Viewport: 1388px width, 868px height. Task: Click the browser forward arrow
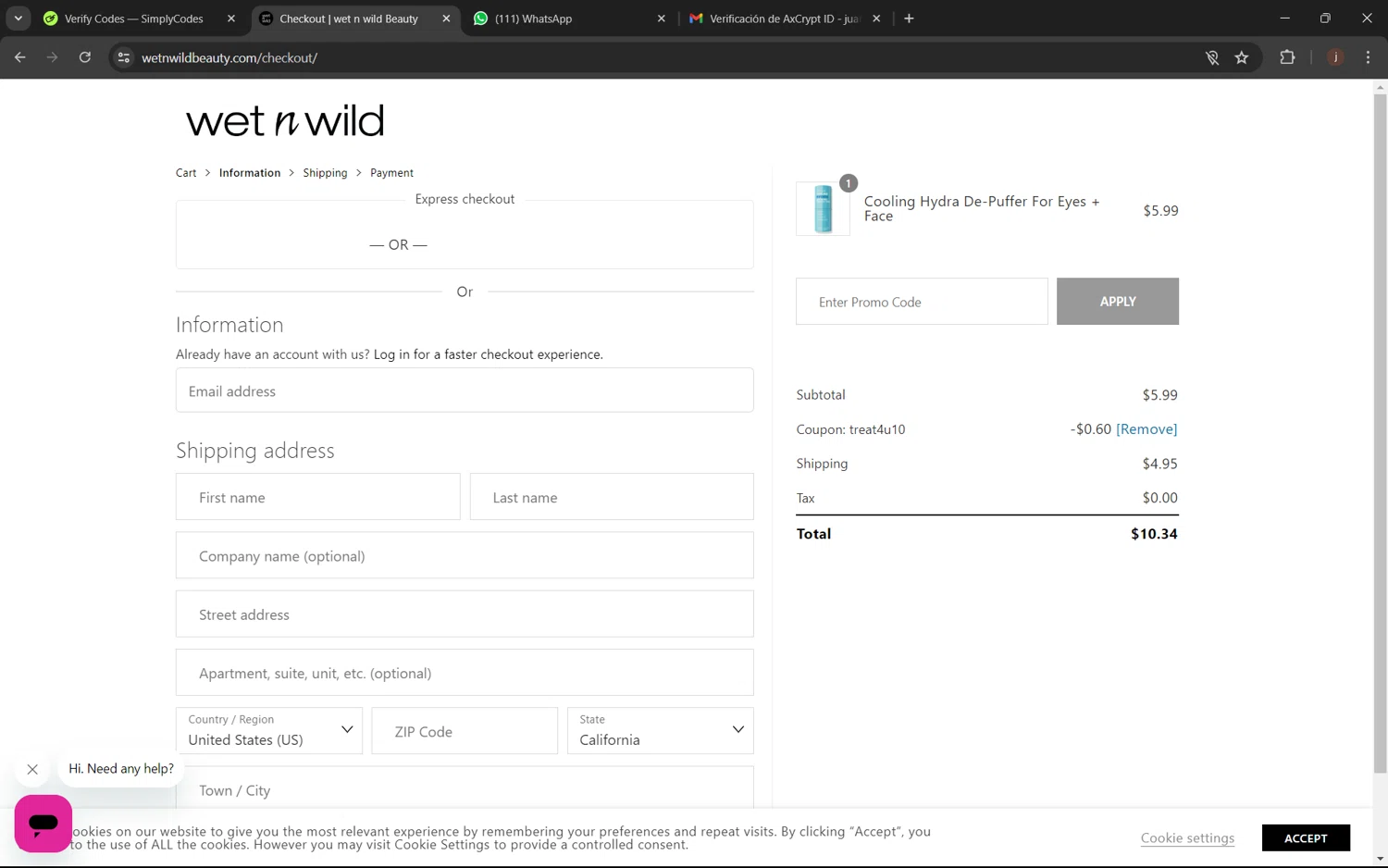coord(53,57)
